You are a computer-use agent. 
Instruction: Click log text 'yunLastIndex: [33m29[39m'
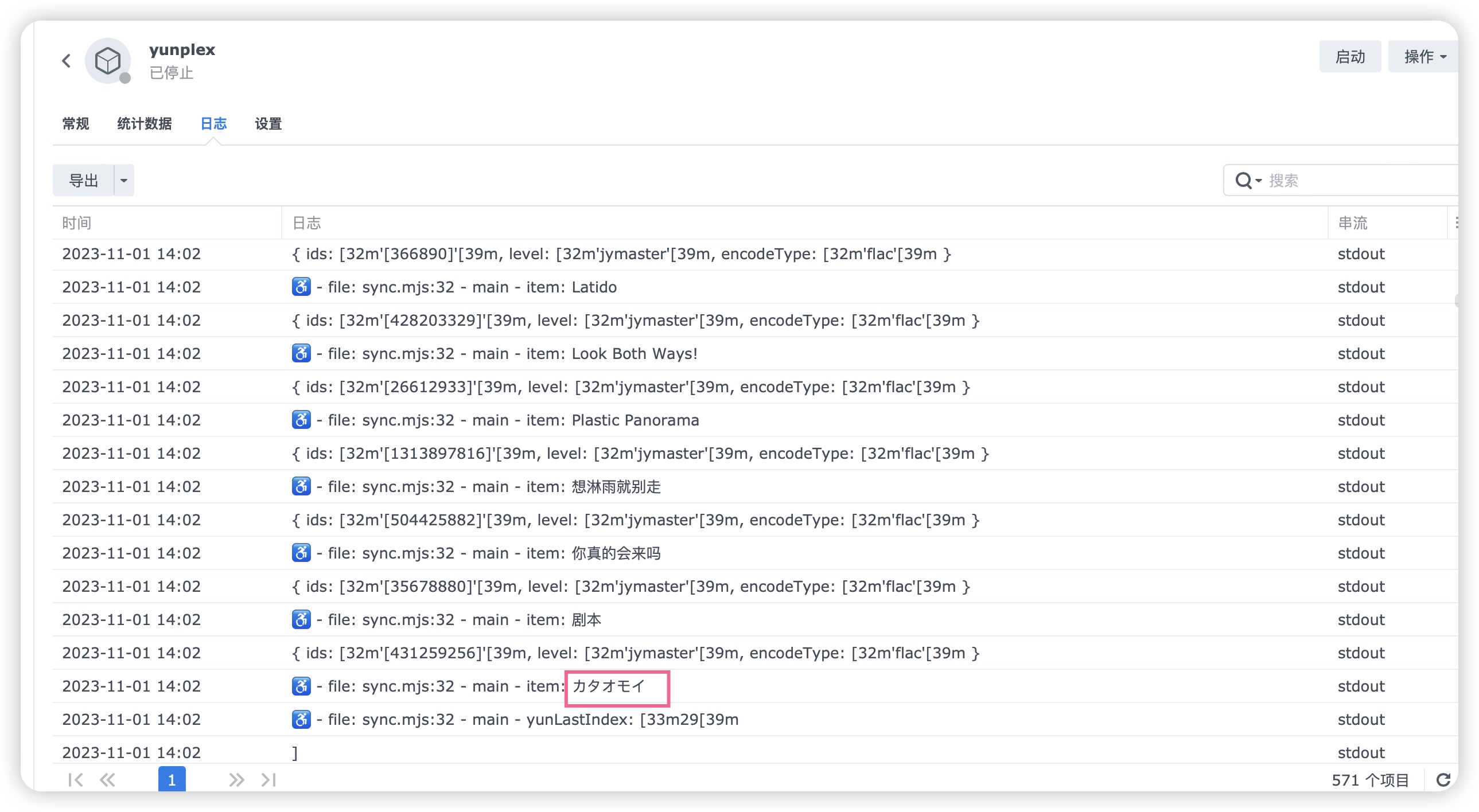[632, 720]
